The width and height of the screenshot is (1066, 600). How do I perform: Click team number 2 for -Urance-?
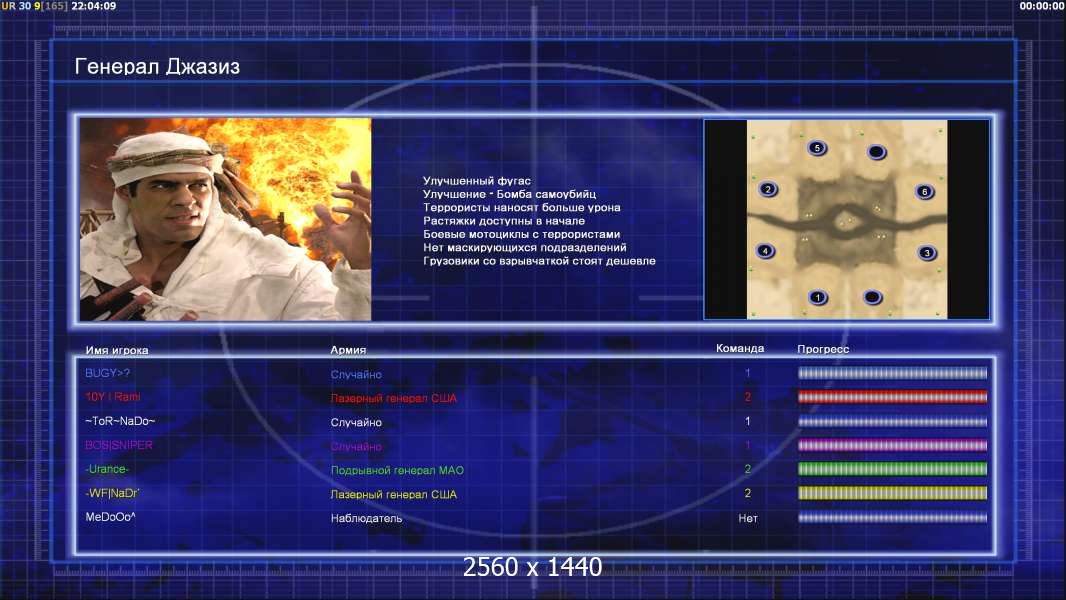click(747, 469)
